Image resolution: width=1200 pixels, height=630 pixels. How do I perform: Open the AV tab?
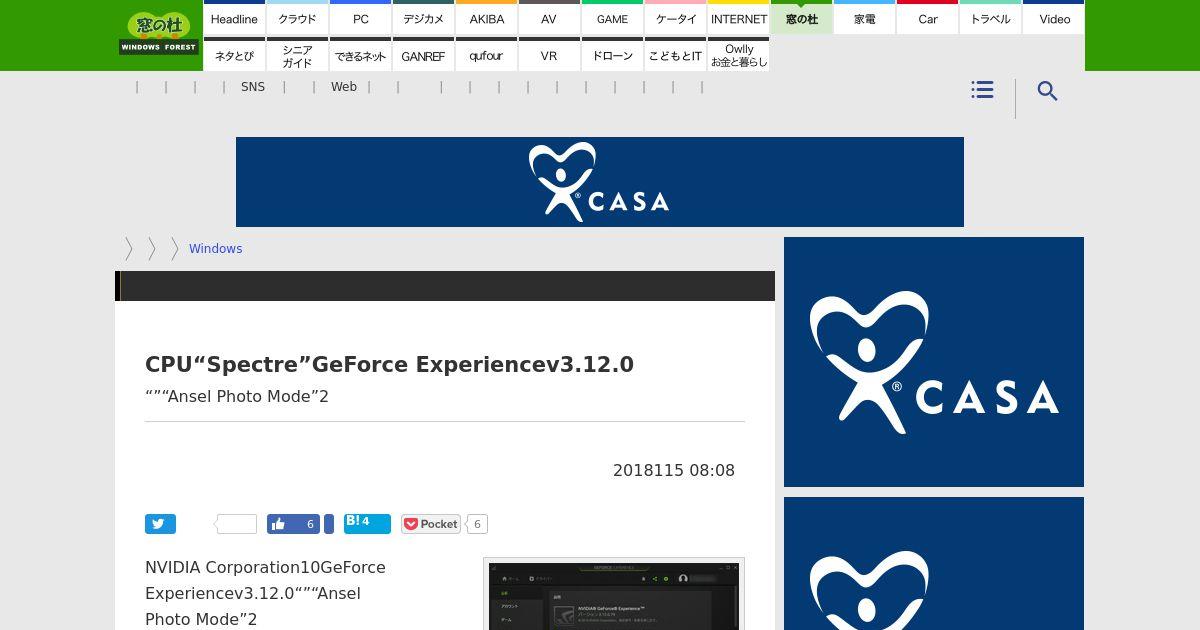(x=549, y=18)
